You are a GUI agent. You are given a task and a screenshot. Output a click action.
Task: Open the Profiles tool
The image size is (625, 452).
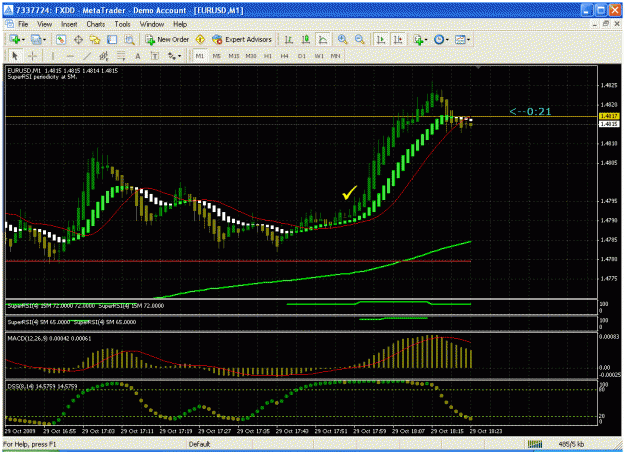[36, 39]
